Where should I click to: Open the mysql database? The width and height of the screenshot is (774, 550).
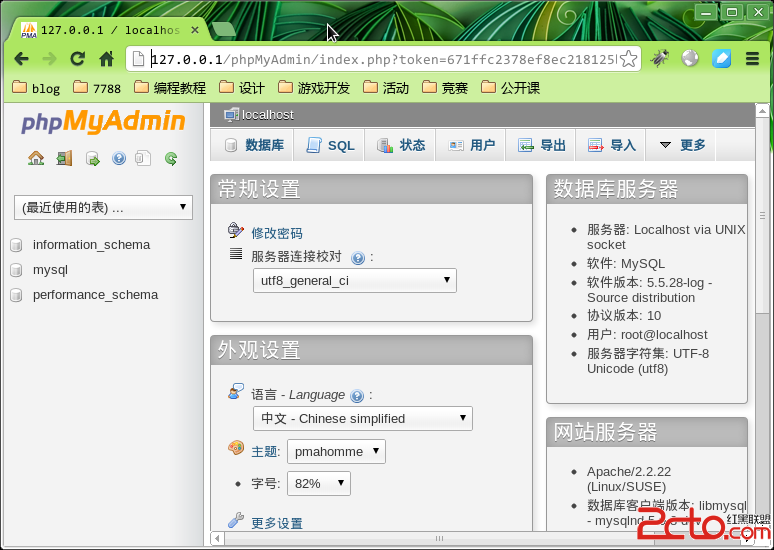tap(50, 270)
